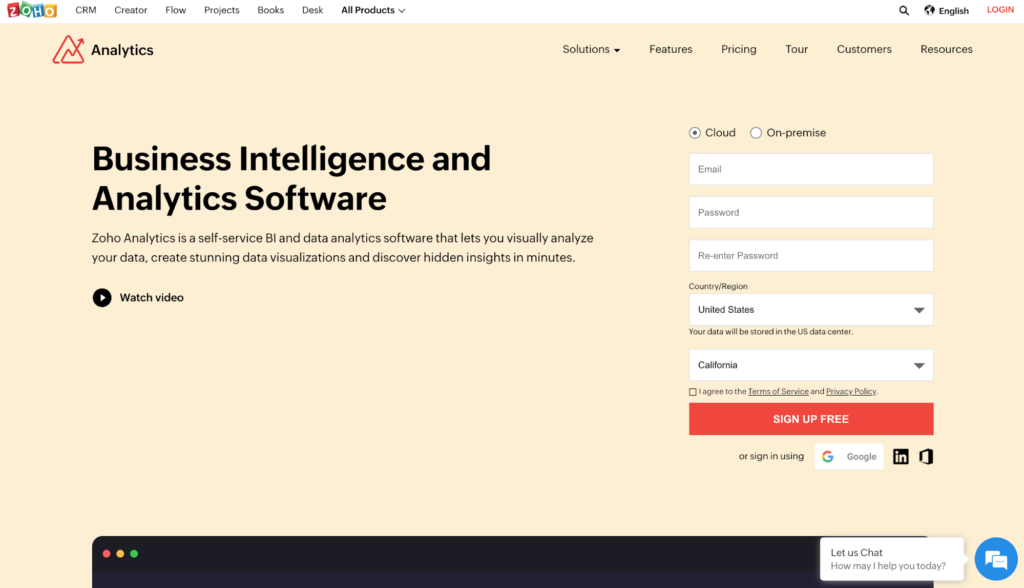The image size is (1024, 588).
Task: Sign in using the Office 365 icon
Action: pos(926,457)
